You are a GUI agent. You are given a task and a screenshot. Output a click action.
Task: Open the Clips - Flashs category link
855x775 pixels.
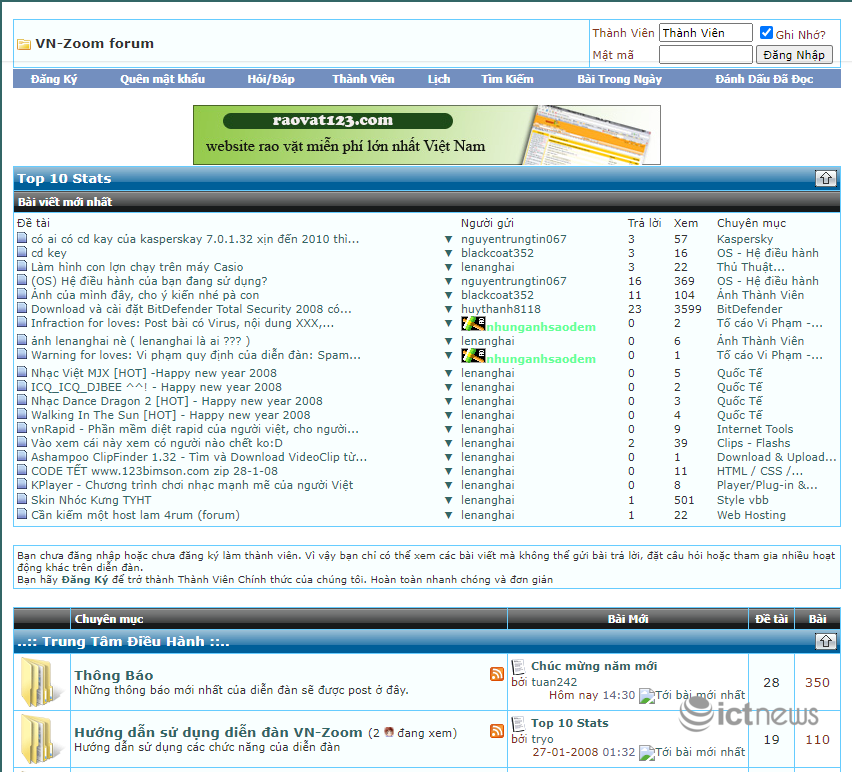753,443
